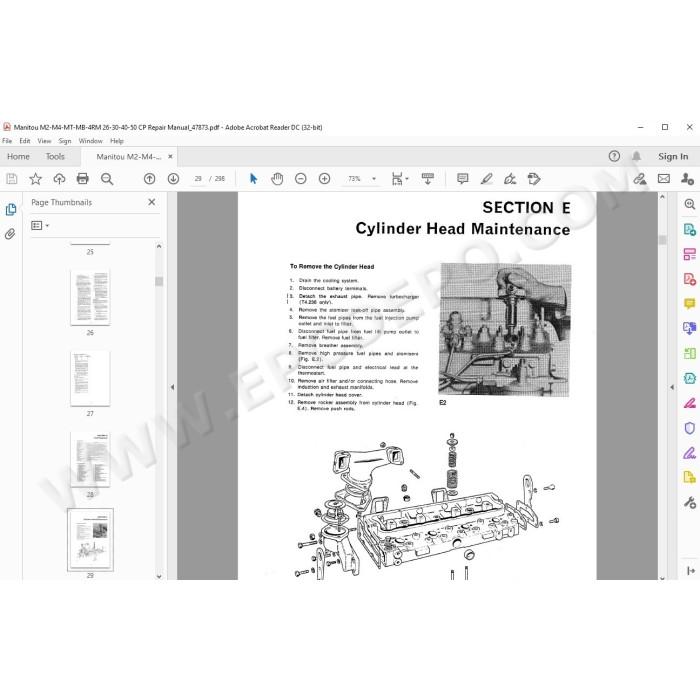Print the document using the printer icon
The width and height of the screenshot is (700, 700).
click(83, 179)
